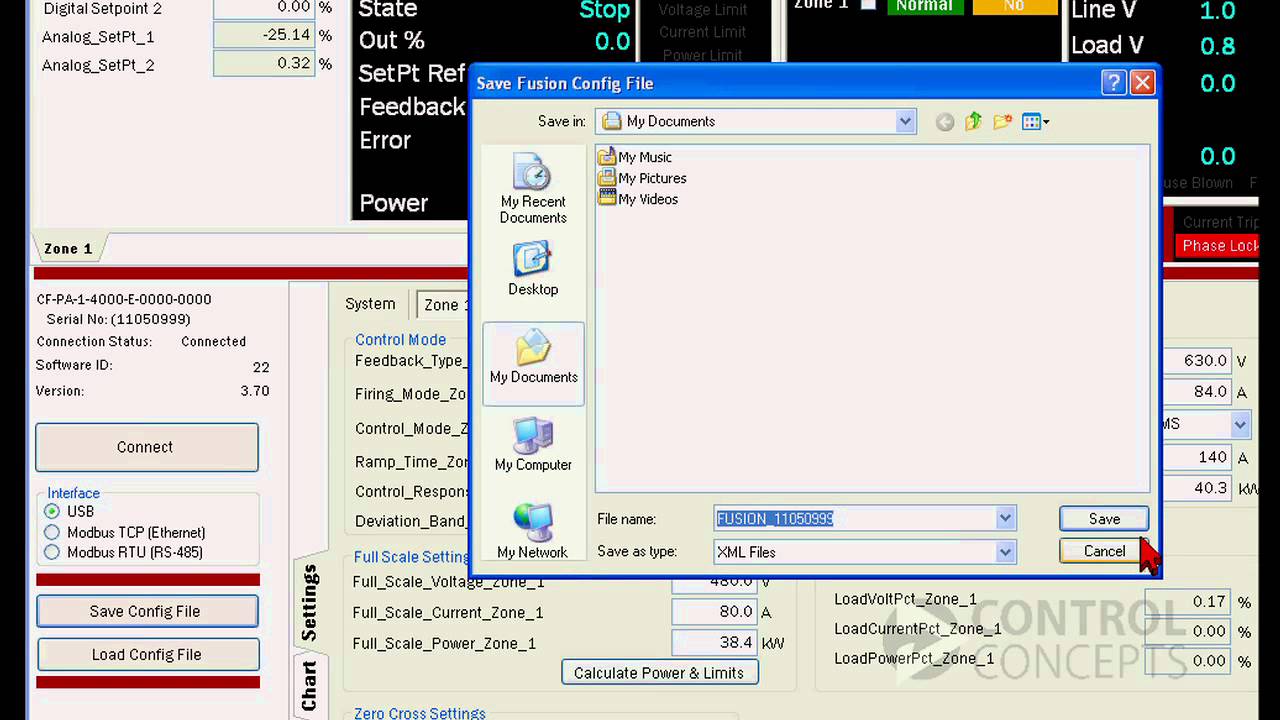Click the Phase Lock red indicator

tap(1218, 246)
